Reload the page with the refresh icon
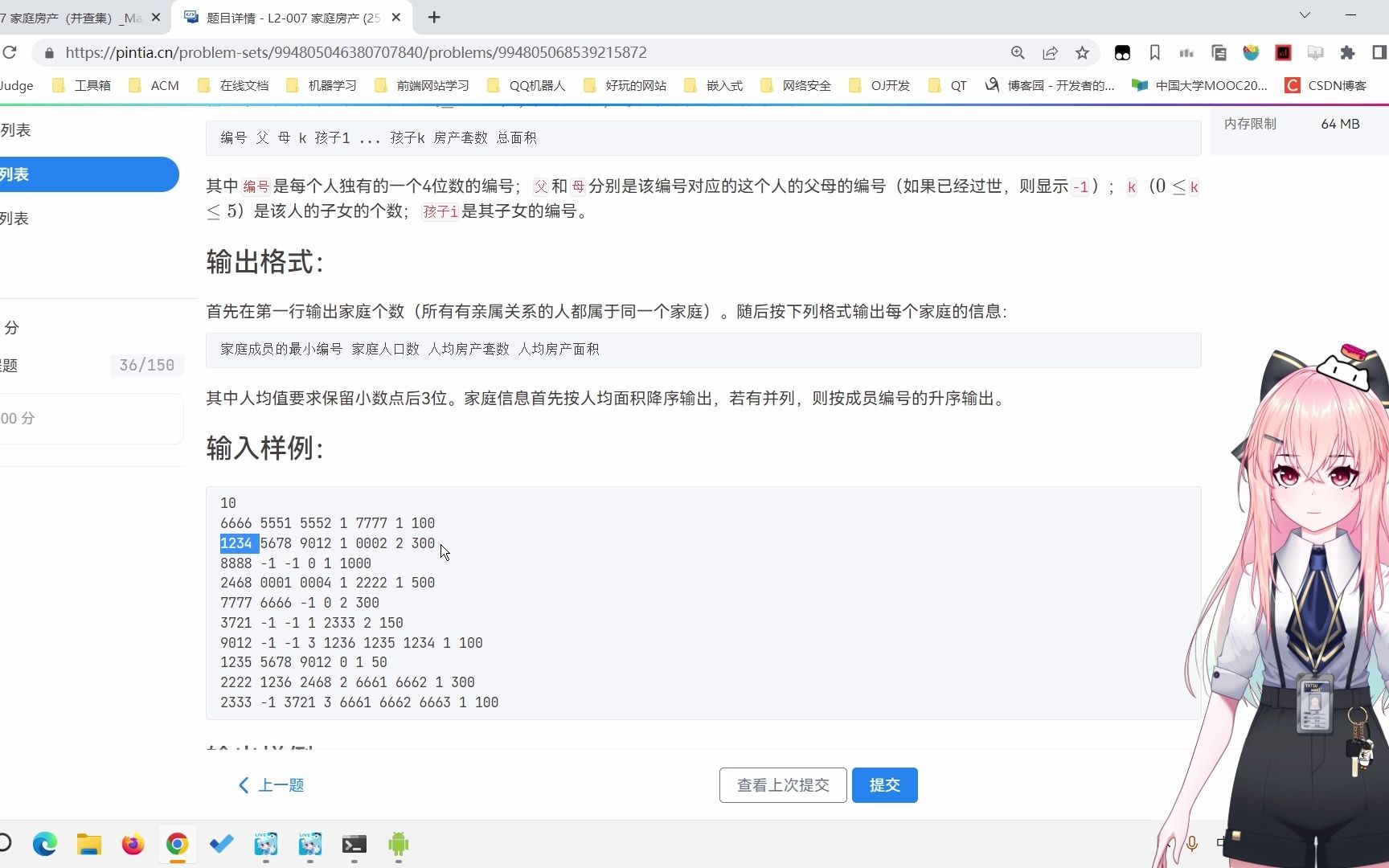This screenshot has width=1389, height=868. point(10,52)
